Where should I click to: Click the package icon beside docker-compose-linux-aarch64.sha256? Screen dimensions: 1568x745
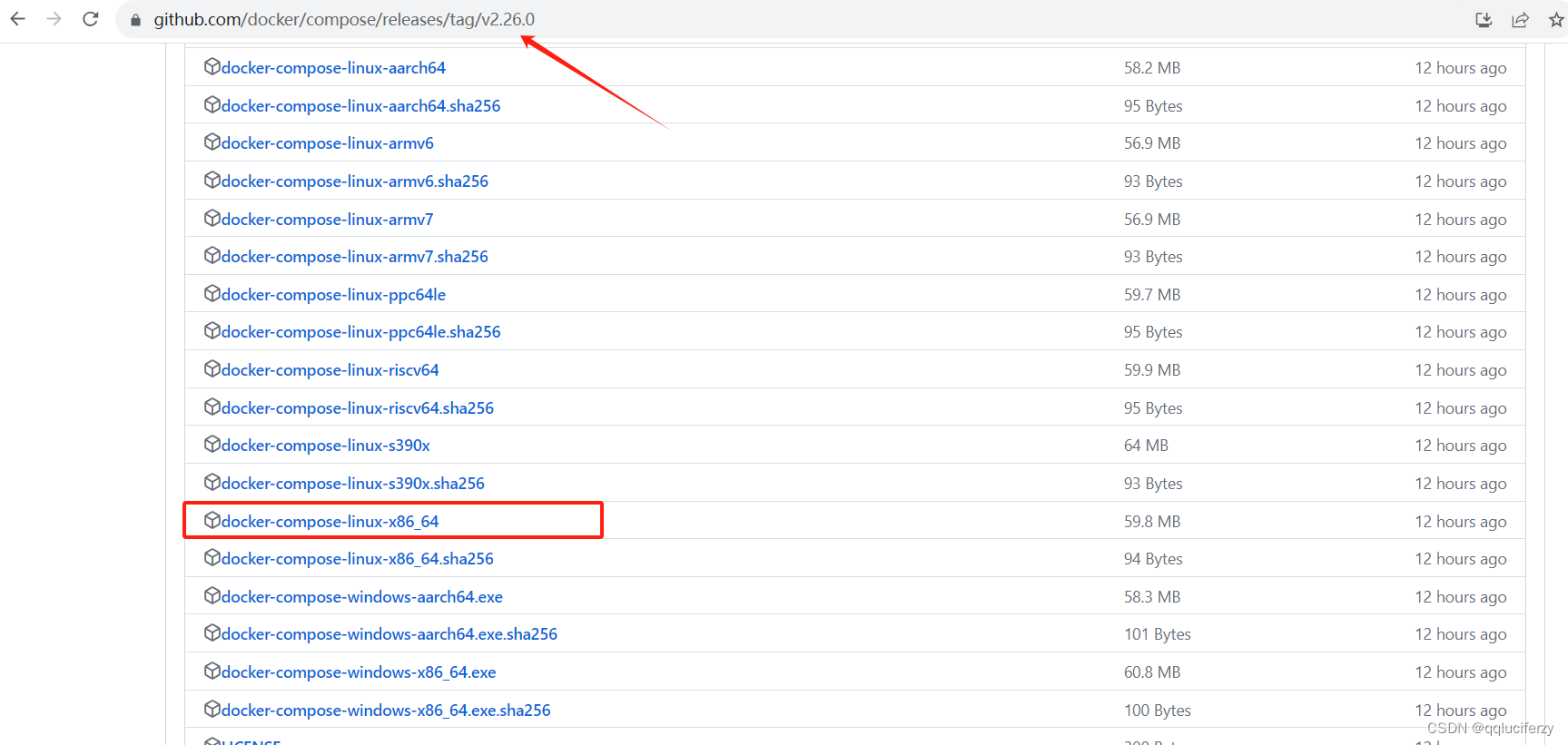(x=212, y=104)
